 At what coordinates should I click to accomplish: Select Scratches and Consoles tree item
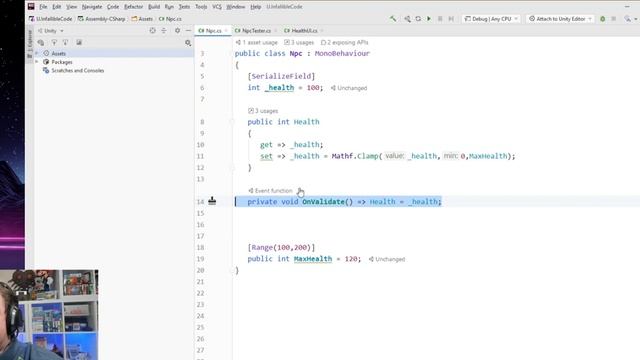[x=78, y=71]
